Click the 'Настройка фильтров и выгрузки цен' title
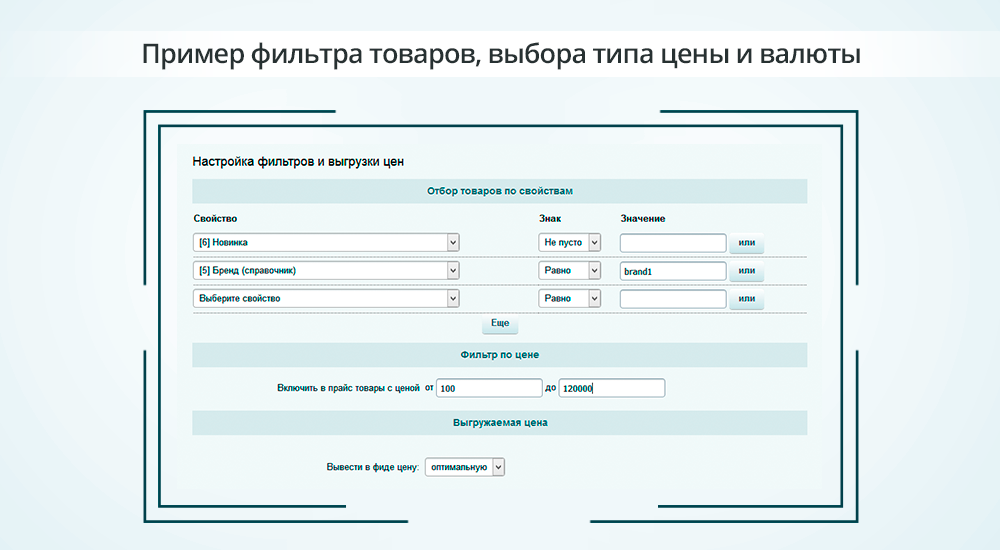Viewport: 1000px width, 550px height. 298,162
